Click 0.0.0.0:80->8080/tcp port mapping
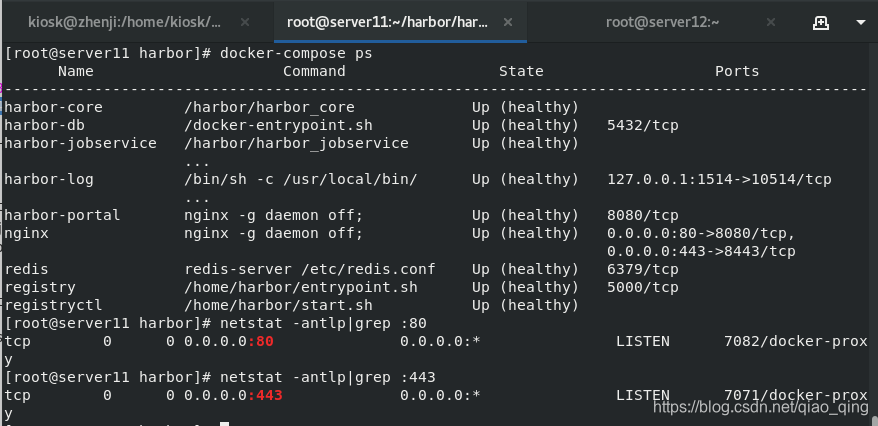This screenshot has width=878, height=426. [701, 233]
